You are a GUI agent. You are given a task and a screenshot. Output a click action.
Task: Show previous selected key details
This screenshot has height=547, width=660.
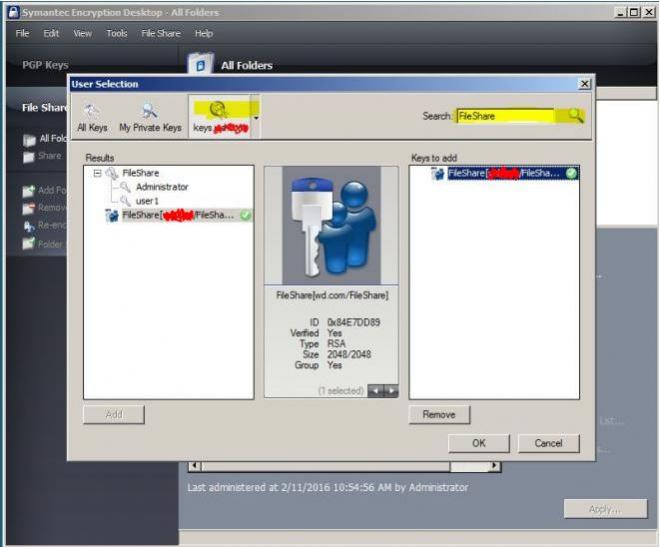point(375,391)
